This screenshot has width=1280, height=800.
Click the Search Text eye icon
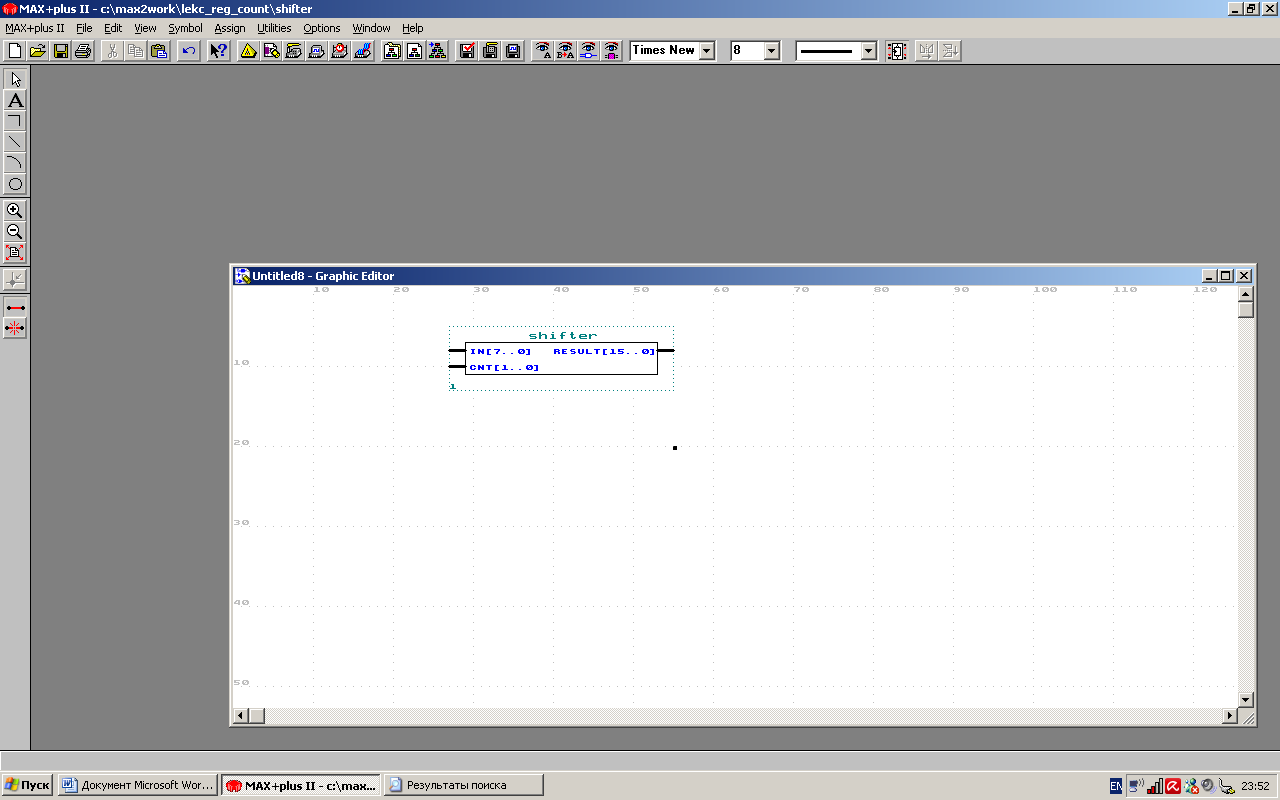[542, 50]
